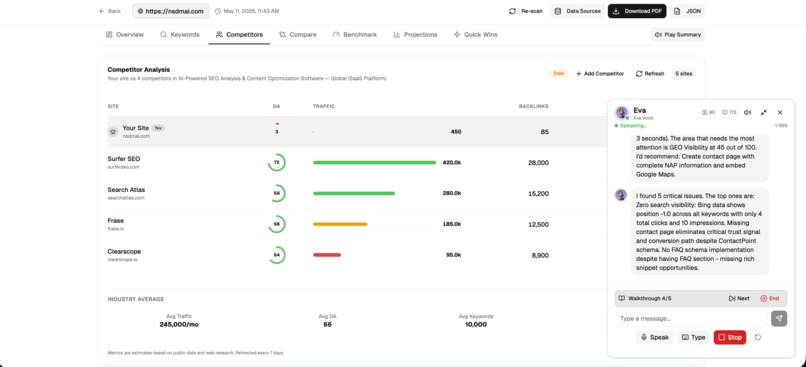Go back using the Back arrow

tap(109, 11)
